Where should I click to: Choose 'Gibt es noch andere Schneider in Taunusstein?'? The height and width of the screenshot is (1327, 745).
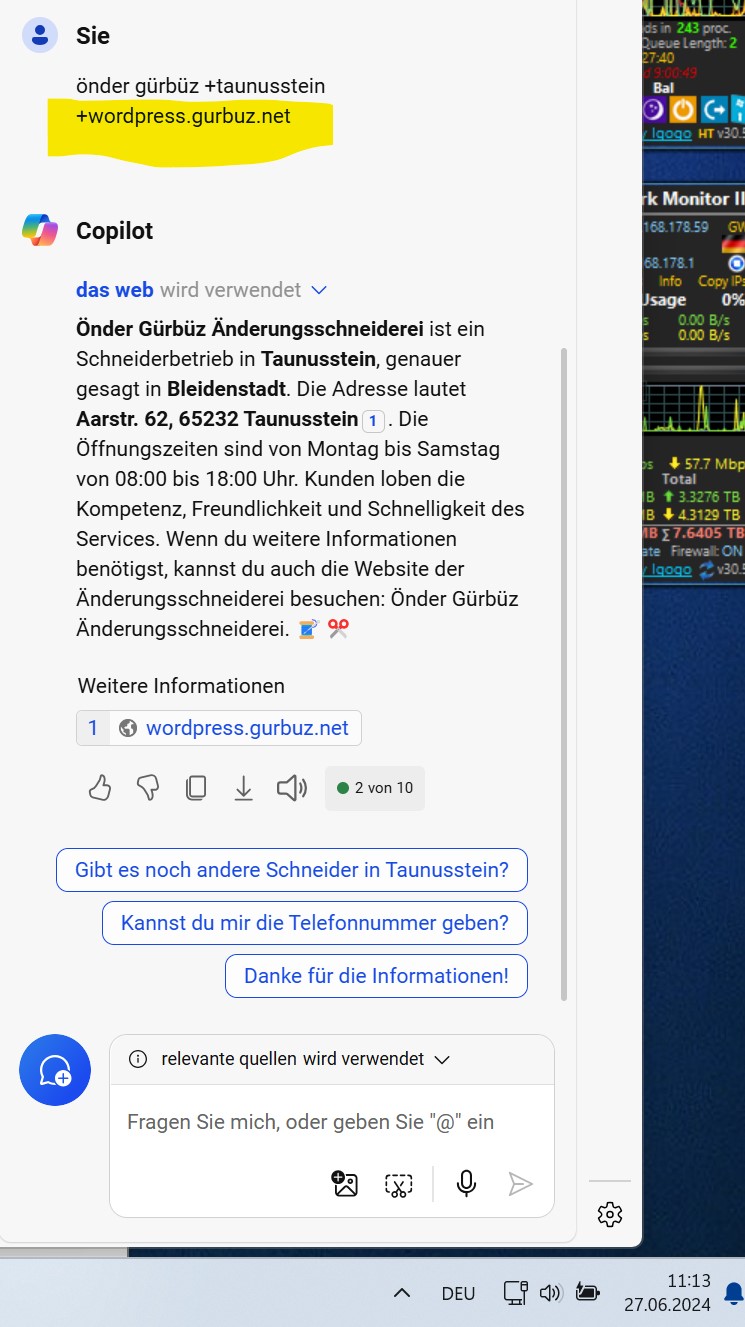[x=292, y=870]
